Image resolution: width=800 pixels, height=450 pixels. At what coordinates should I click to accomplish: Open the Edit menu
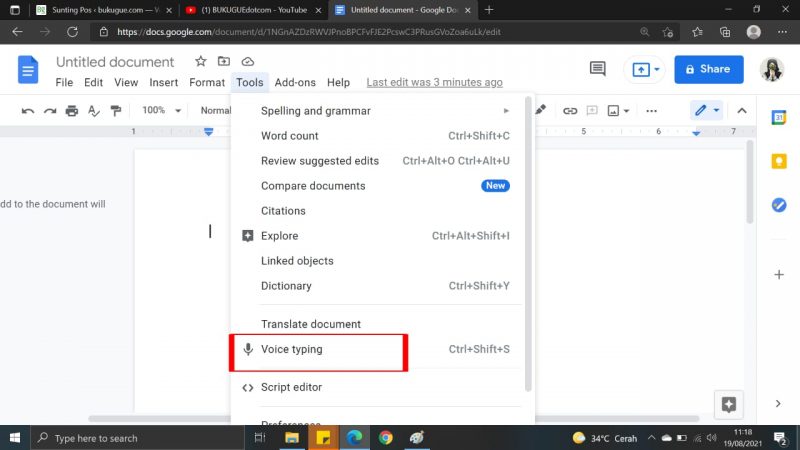tap(93, 82)
